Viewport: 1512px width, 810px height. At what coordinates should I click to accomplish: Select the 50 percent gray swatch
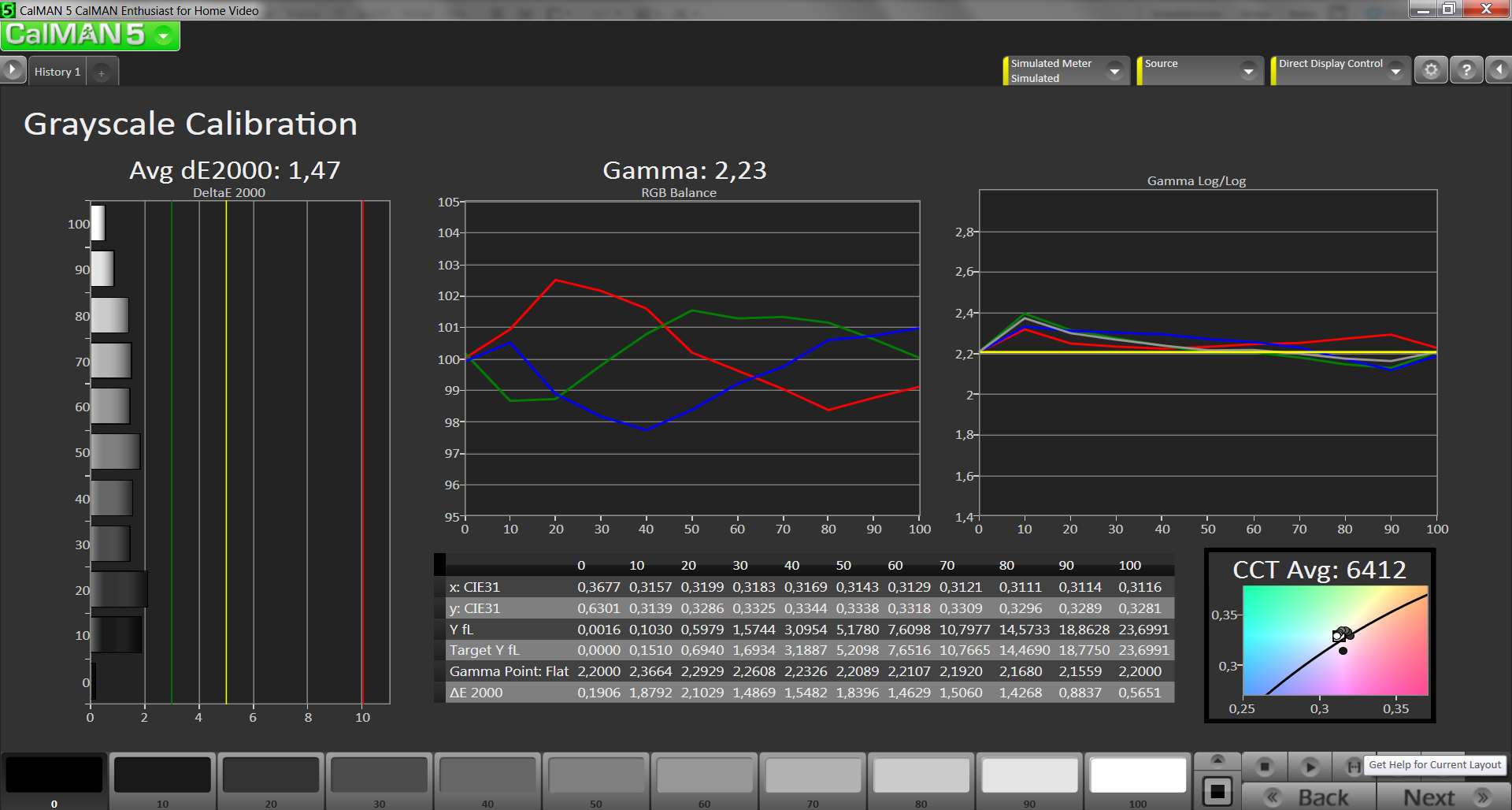596,775
